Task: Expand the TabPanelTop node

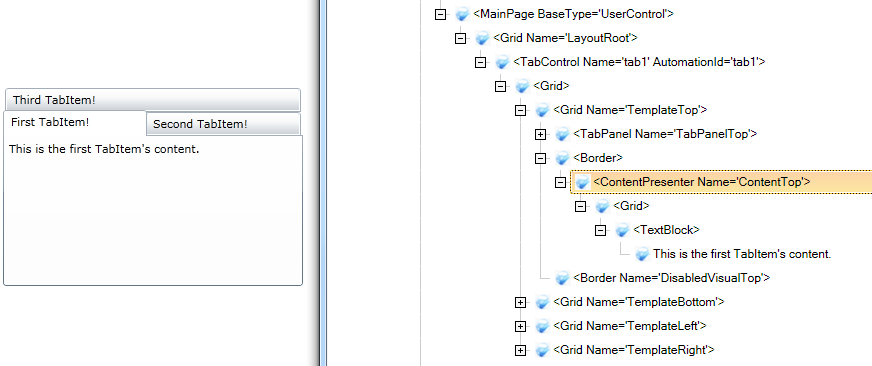Action: coord(540,134)
